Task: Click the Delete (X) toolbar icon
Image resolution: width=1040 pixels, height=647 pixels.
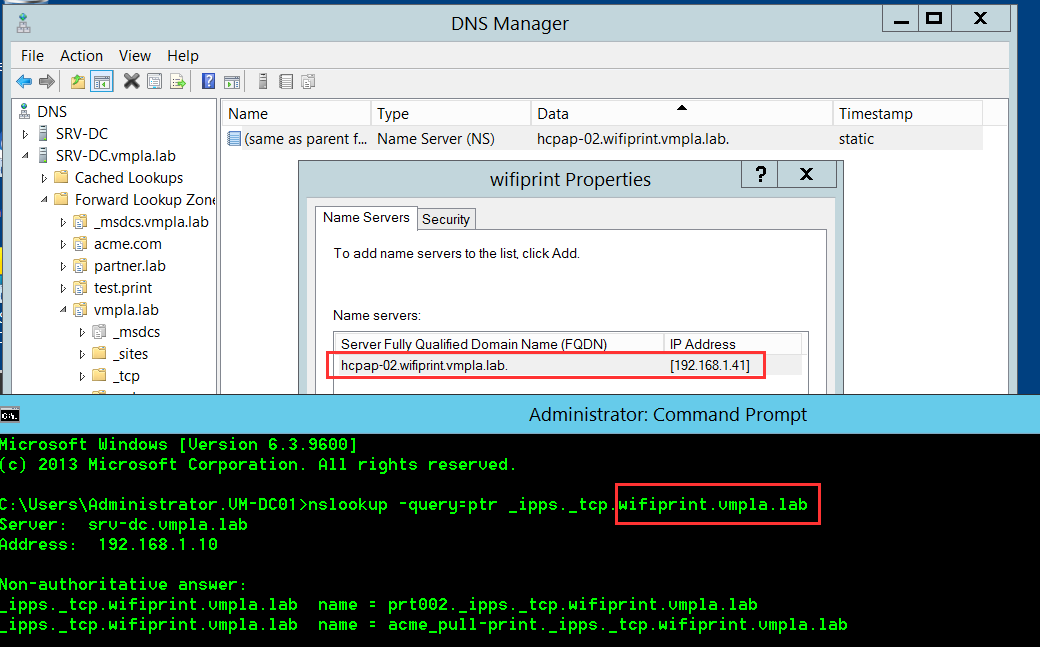Action: [x=131, y=82]
